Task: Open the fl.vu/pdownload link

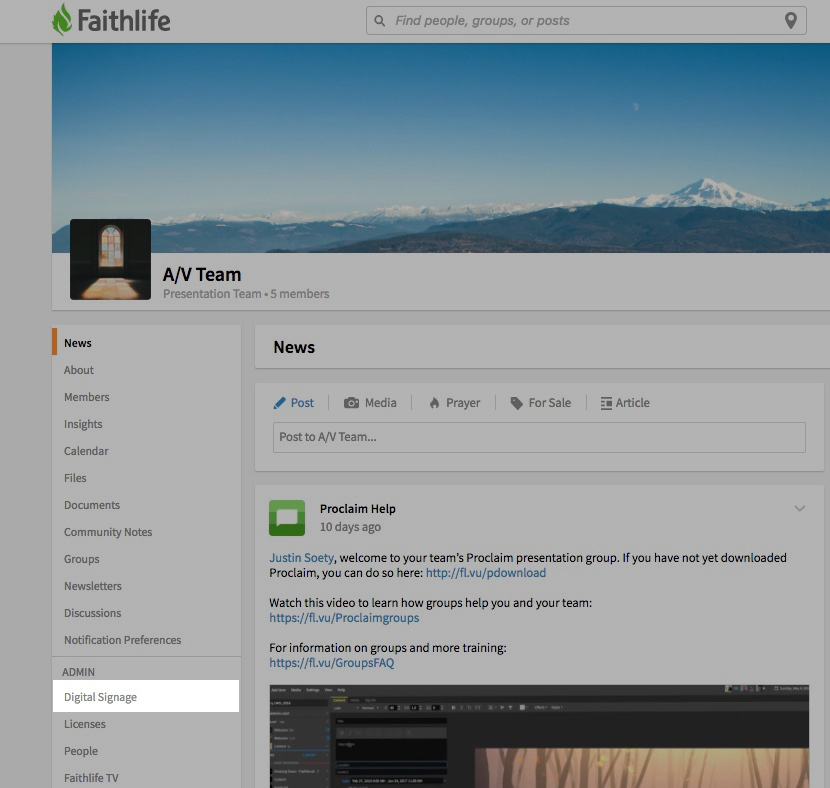Action: click(x=485, y=573)
